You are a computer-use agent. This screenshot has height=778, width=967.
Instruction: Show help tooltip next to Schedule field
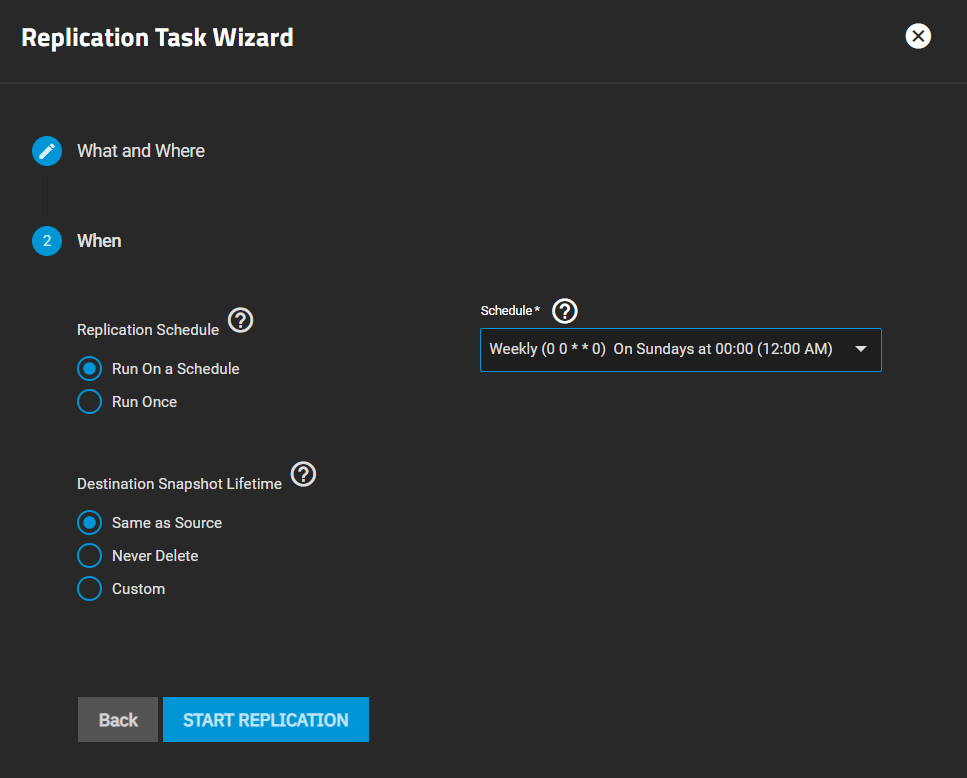pos(565,311)
